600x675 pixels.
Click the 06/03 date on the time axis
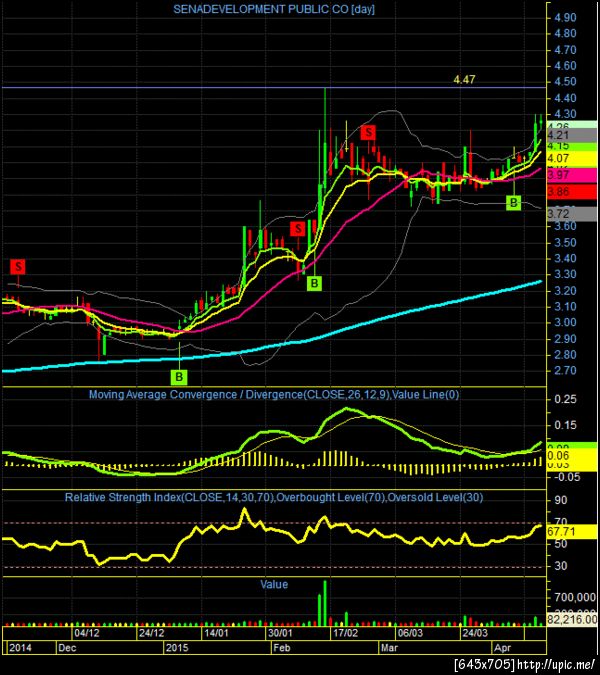pyautogui.click(x=410, y=633)
